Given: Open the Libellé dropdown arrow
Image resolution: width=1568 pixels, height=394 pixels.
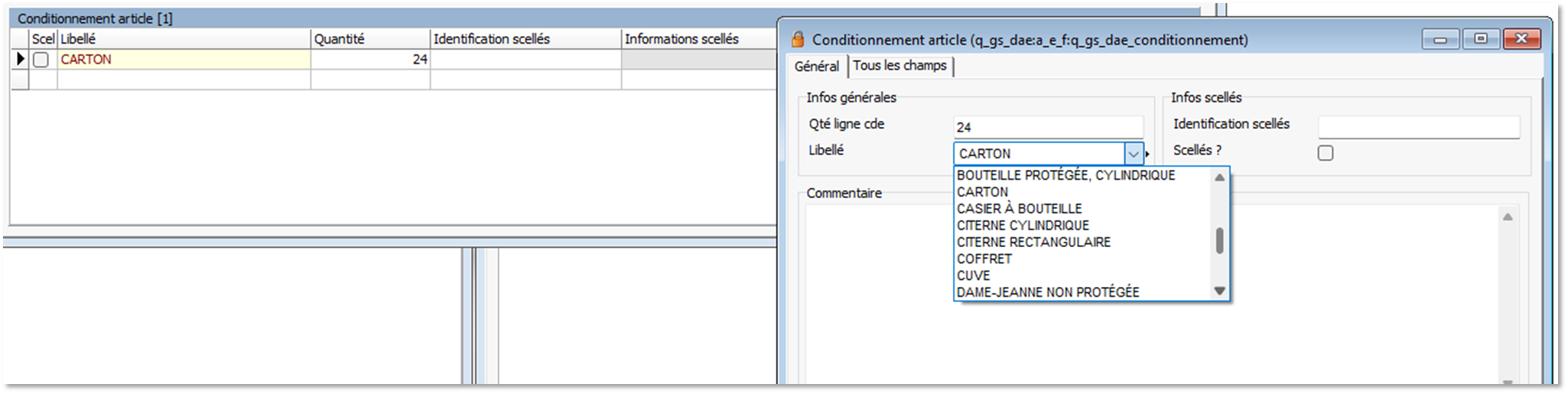Looking at the screenshot, I should pos(1133,154).
